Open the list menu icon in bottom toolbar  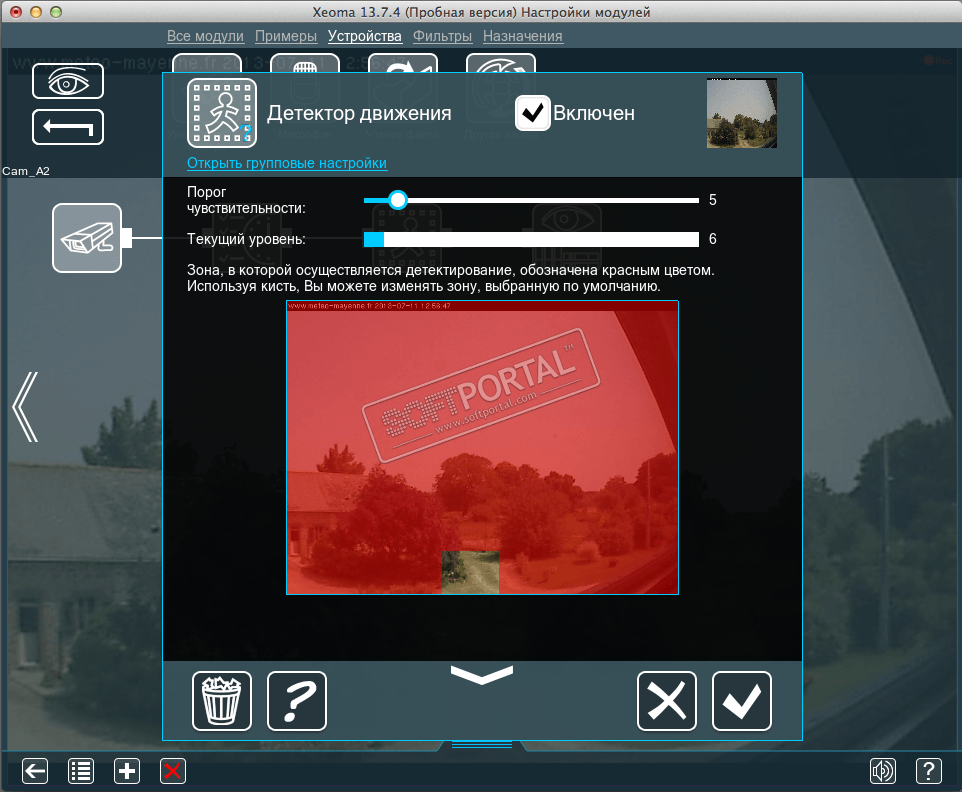pyautogui.click(x=81, y=771)
